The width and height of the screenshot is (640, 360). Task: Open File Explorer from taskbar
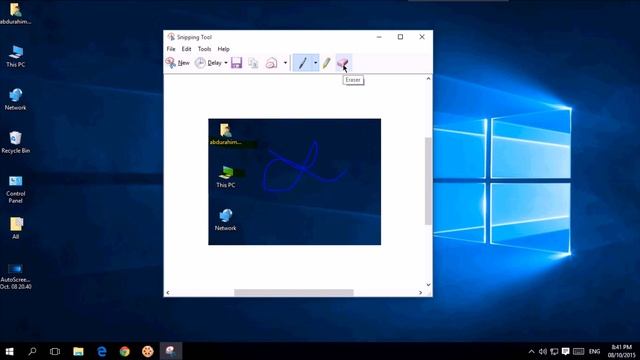pyautogui.click(x=78, y=351)
